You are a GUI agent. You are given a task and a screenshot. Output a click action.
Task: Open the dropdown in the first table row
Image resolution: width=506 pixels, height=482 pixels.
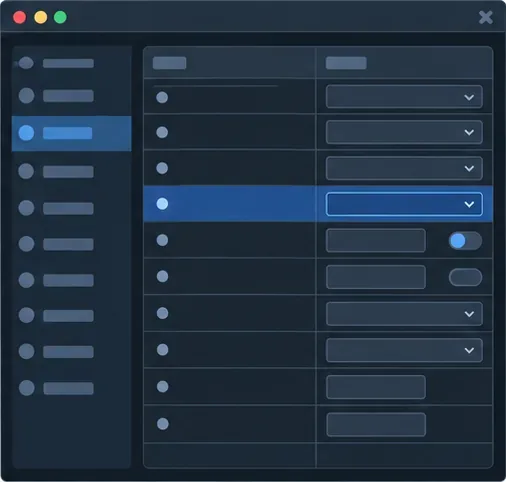pyautogui.click(x=404, y=97)
